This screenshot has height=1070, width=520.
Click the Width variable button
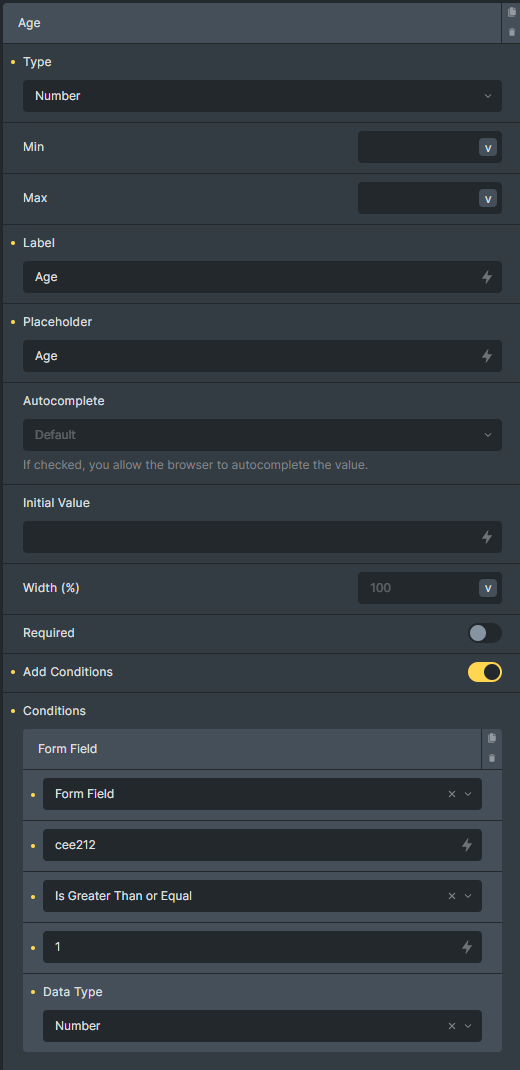point(488,588)
